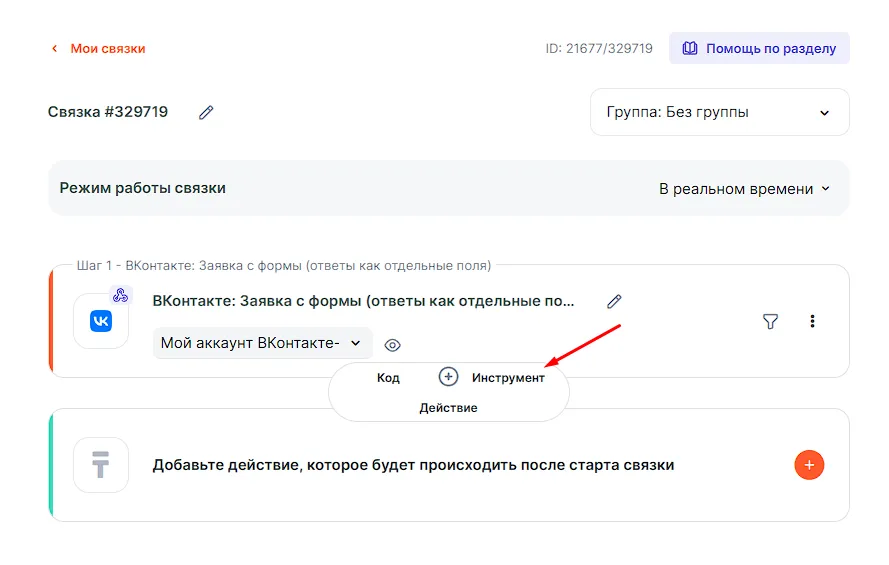Image resolution: width=889 pixels, height=565 pixels.
Task: Expand the Мой аккаунт ВКонтакте dropdown
Action: (x=262, y=343)
